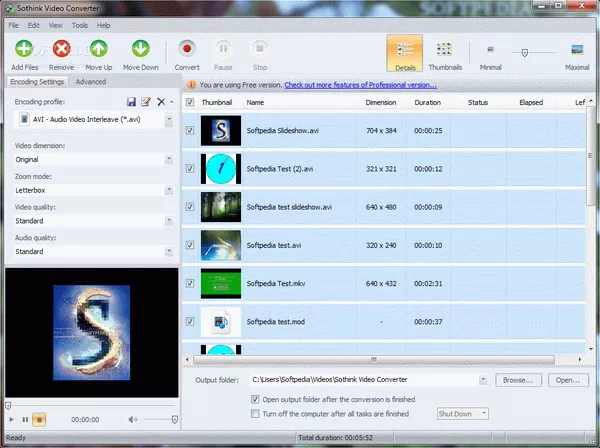This screenshot has height=448, width=600.
Task: Open the File menu
Action: click(x=13, y=25)
